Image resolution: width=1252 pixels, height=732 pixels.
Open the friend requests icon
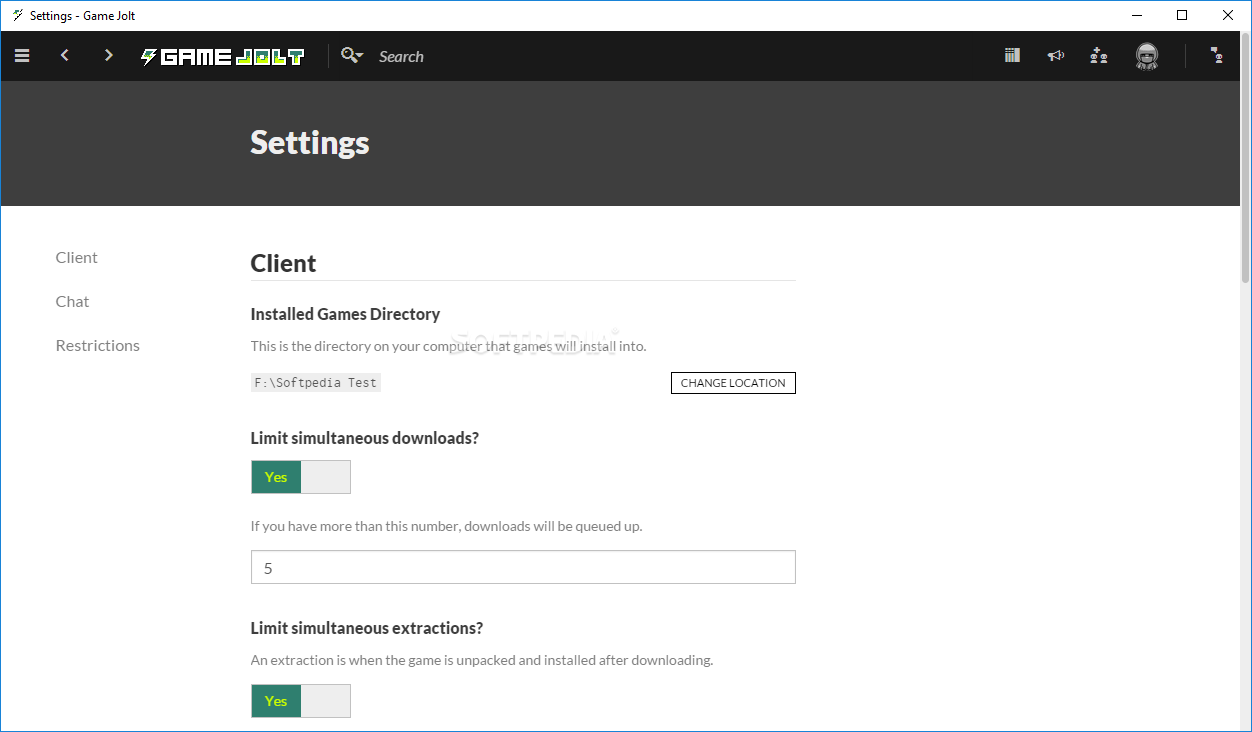1099,56
